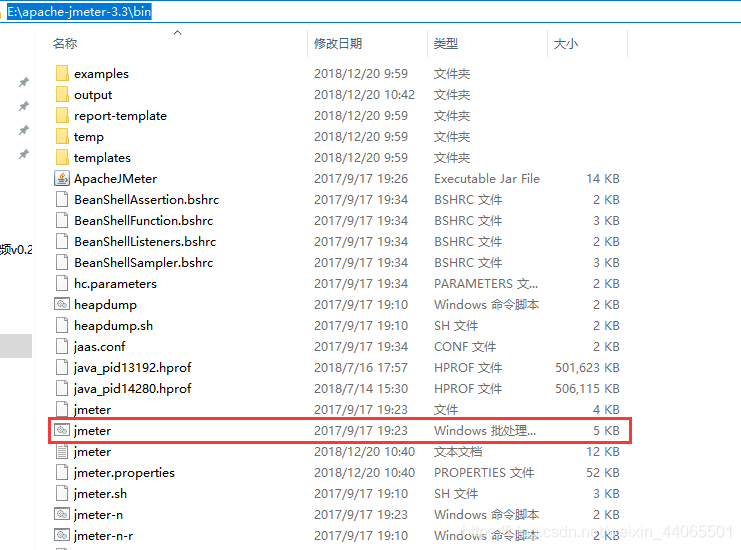Image resolution: width=741 pixels, height=550 pixels.
Task: Select the file name jmeter-n-r
Action: (x=103, y=535)
